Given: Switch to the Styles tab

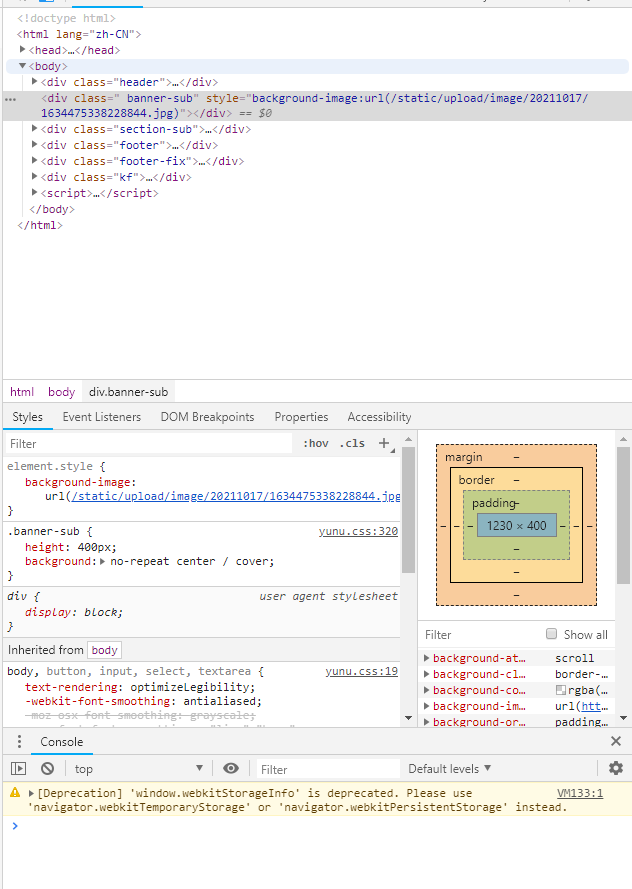Looking at the screenshot, I should [x=27, y=417].
